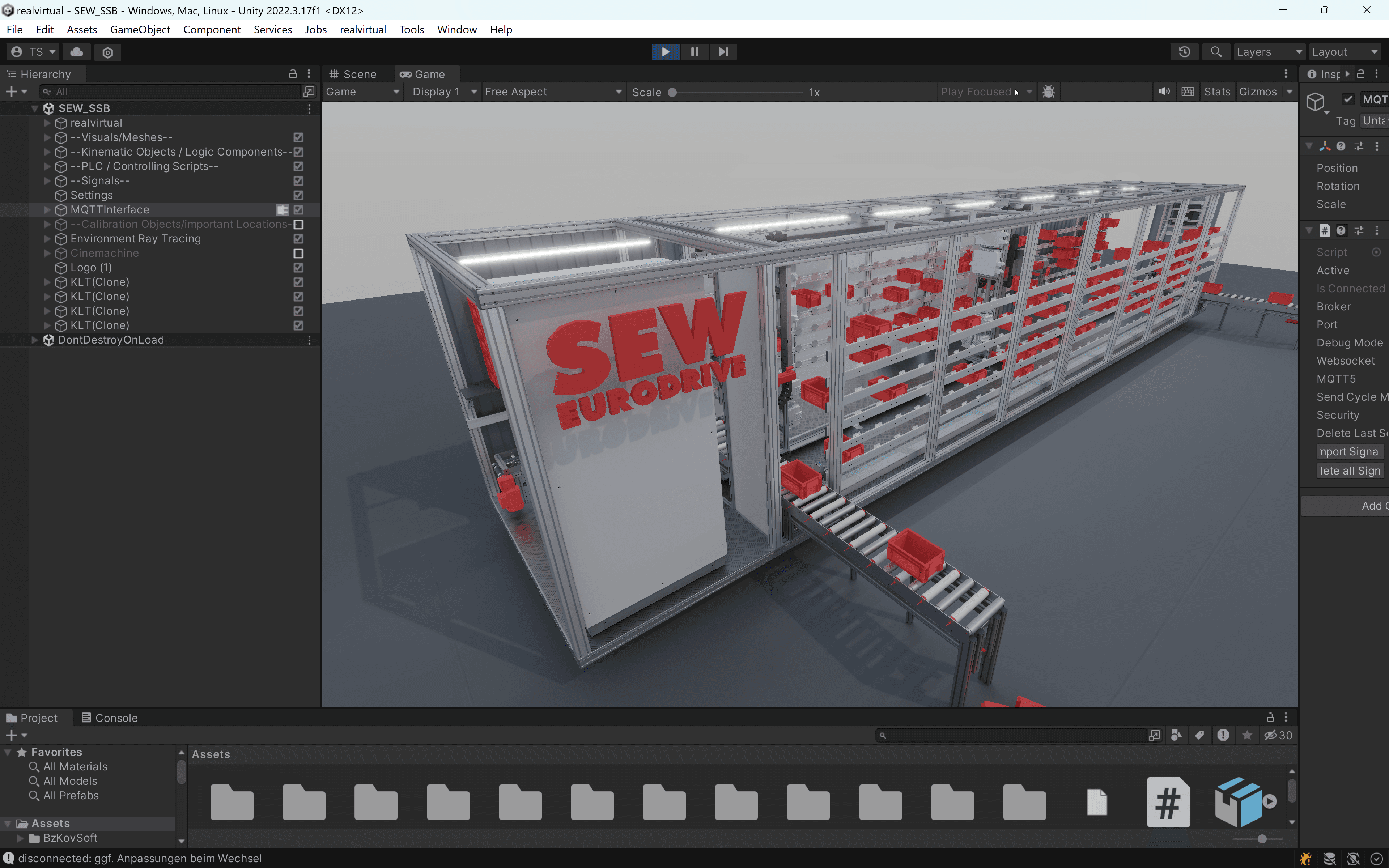This screenshot has height=868, width=1389.
Task: Open the Unity version control icon
Action: tap(107, 52)
